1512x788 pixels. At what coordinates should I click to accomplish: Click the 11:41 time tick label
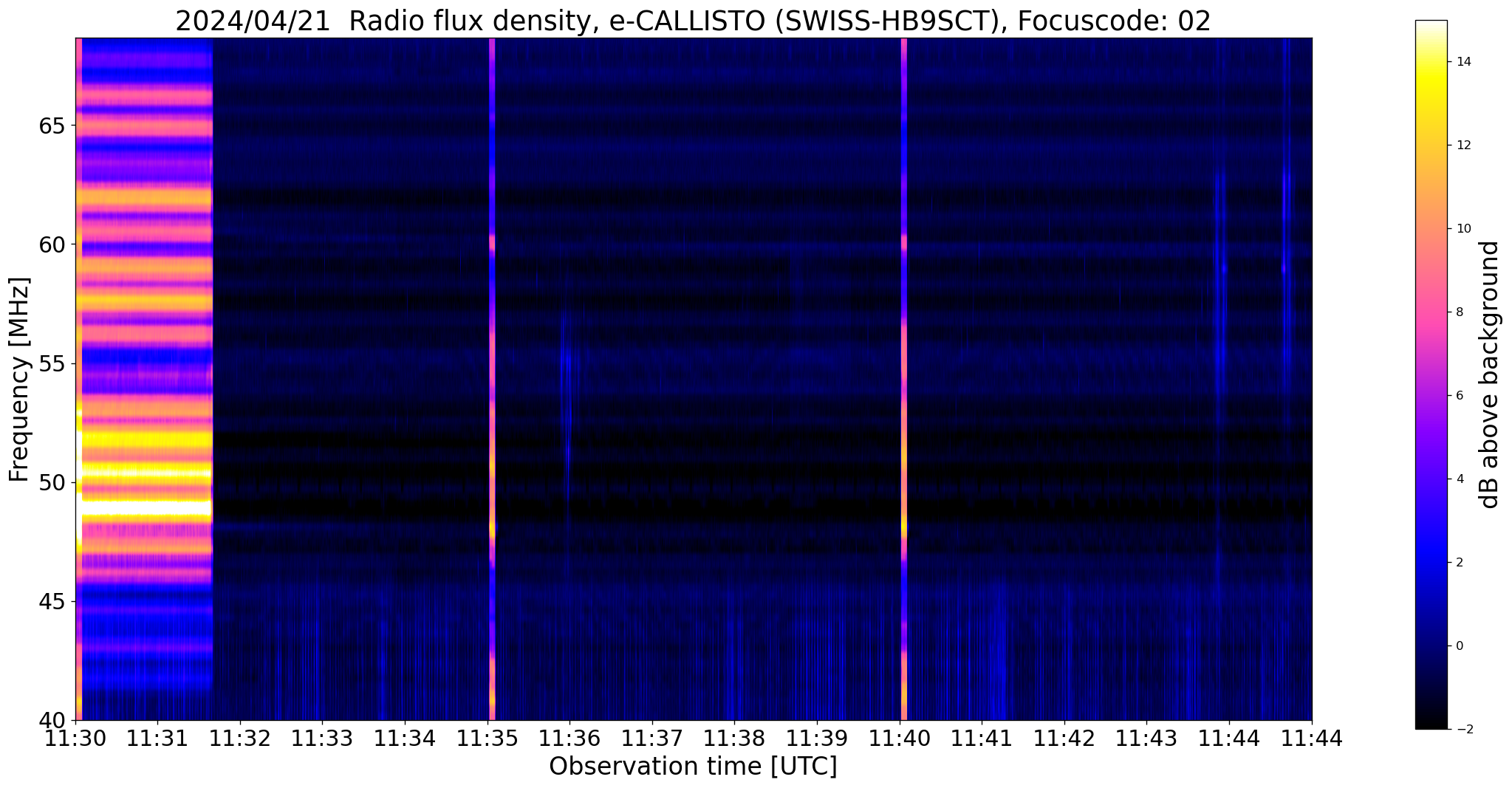pos(982,738)
